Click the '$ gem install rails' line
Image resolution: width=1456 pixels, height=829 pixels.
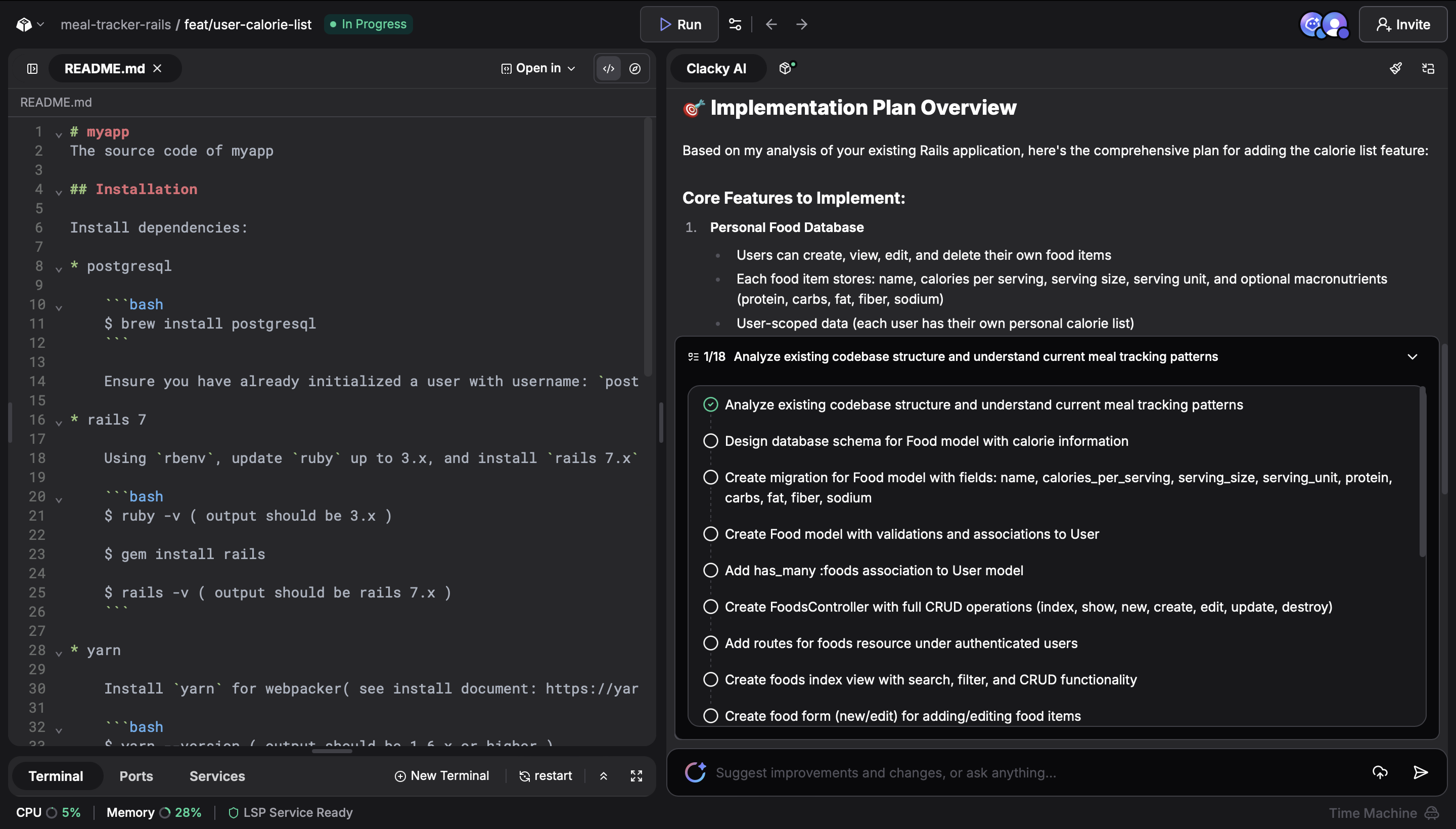185,555
